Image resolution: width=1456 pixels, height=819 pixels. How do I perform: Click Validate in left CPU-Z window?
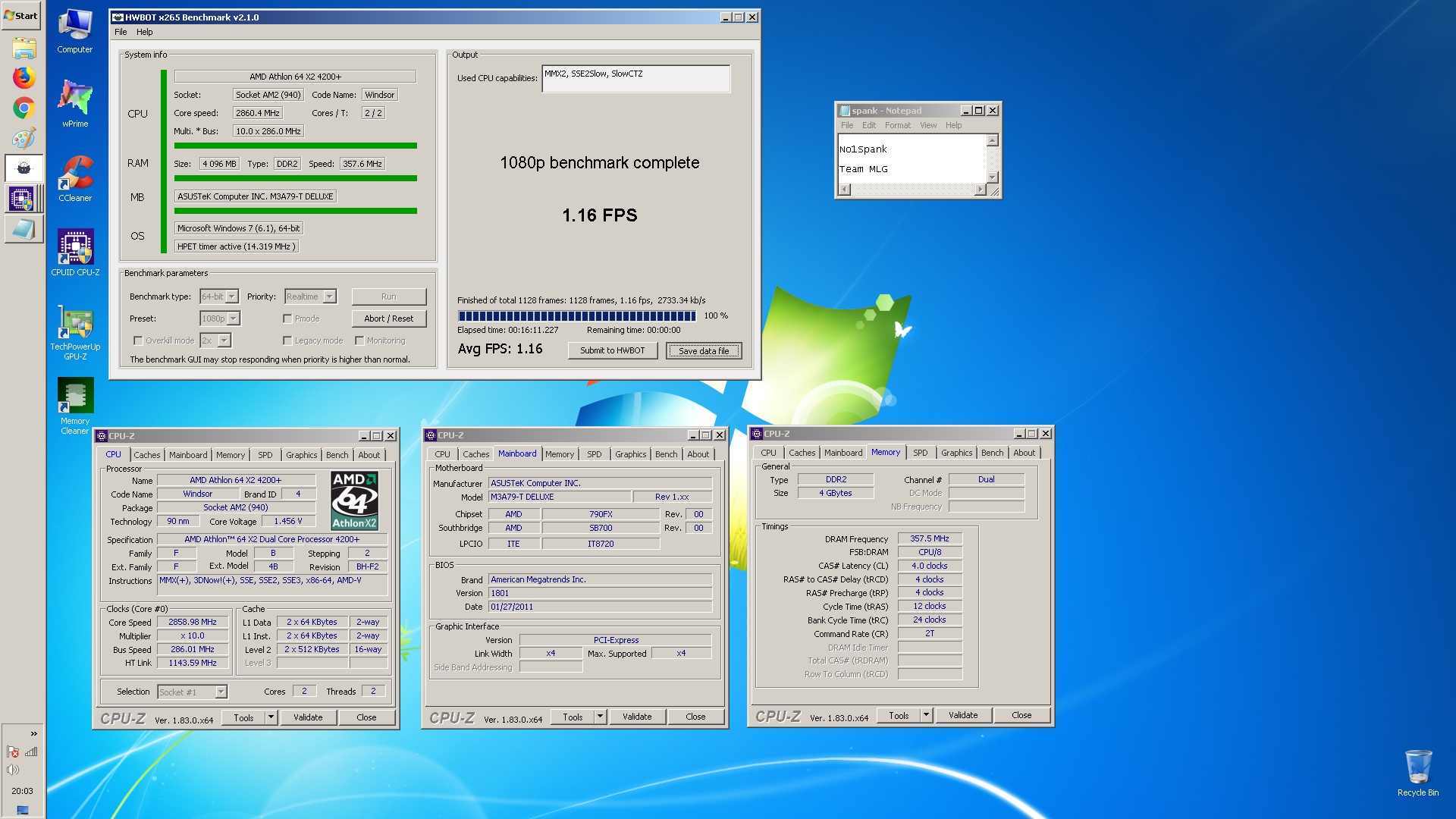click(308, 717)
